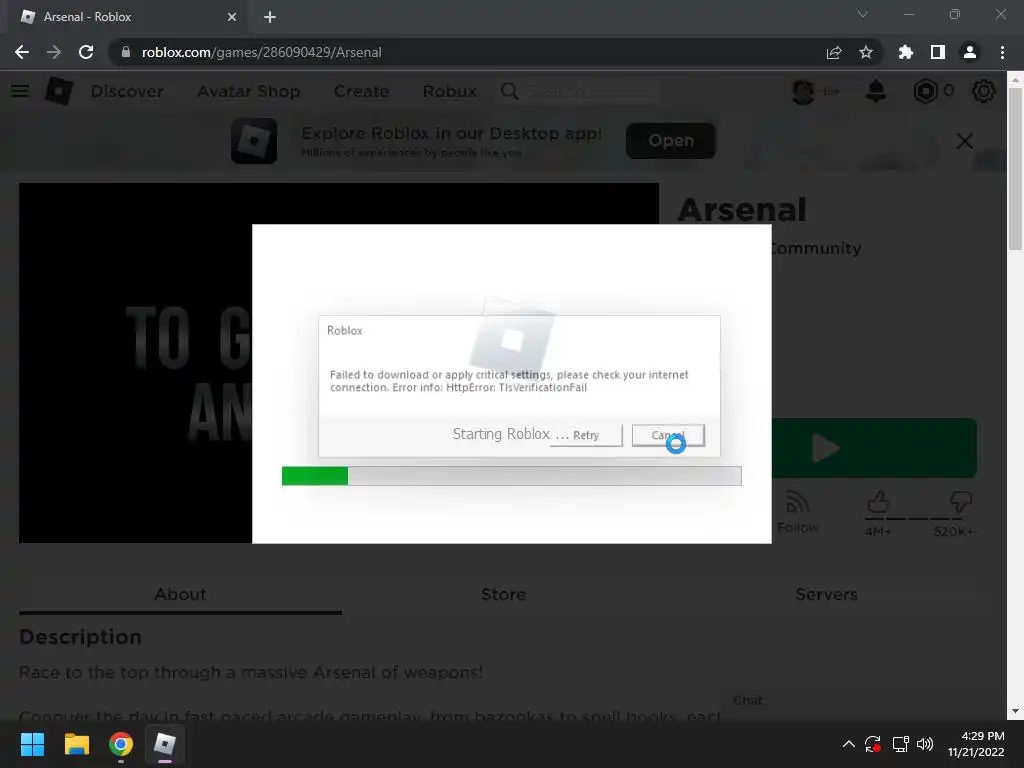The width and height of the screenshot is (1024, 768).
Task: Expand Chrome tab search chevron
Action: click(x=863, y=14)
